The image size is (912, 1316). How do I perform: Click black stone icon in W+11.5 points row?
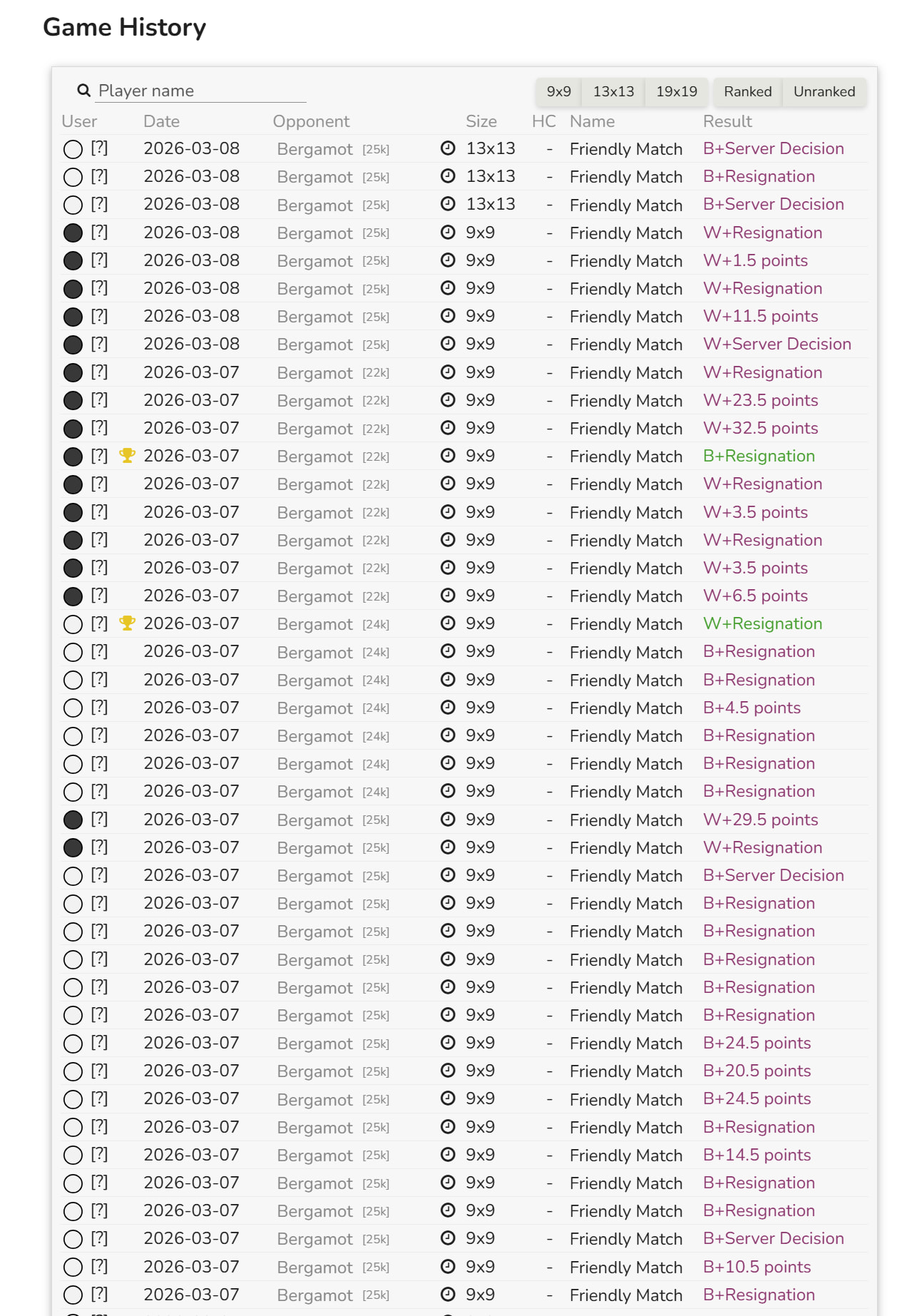tap(73, 317)
